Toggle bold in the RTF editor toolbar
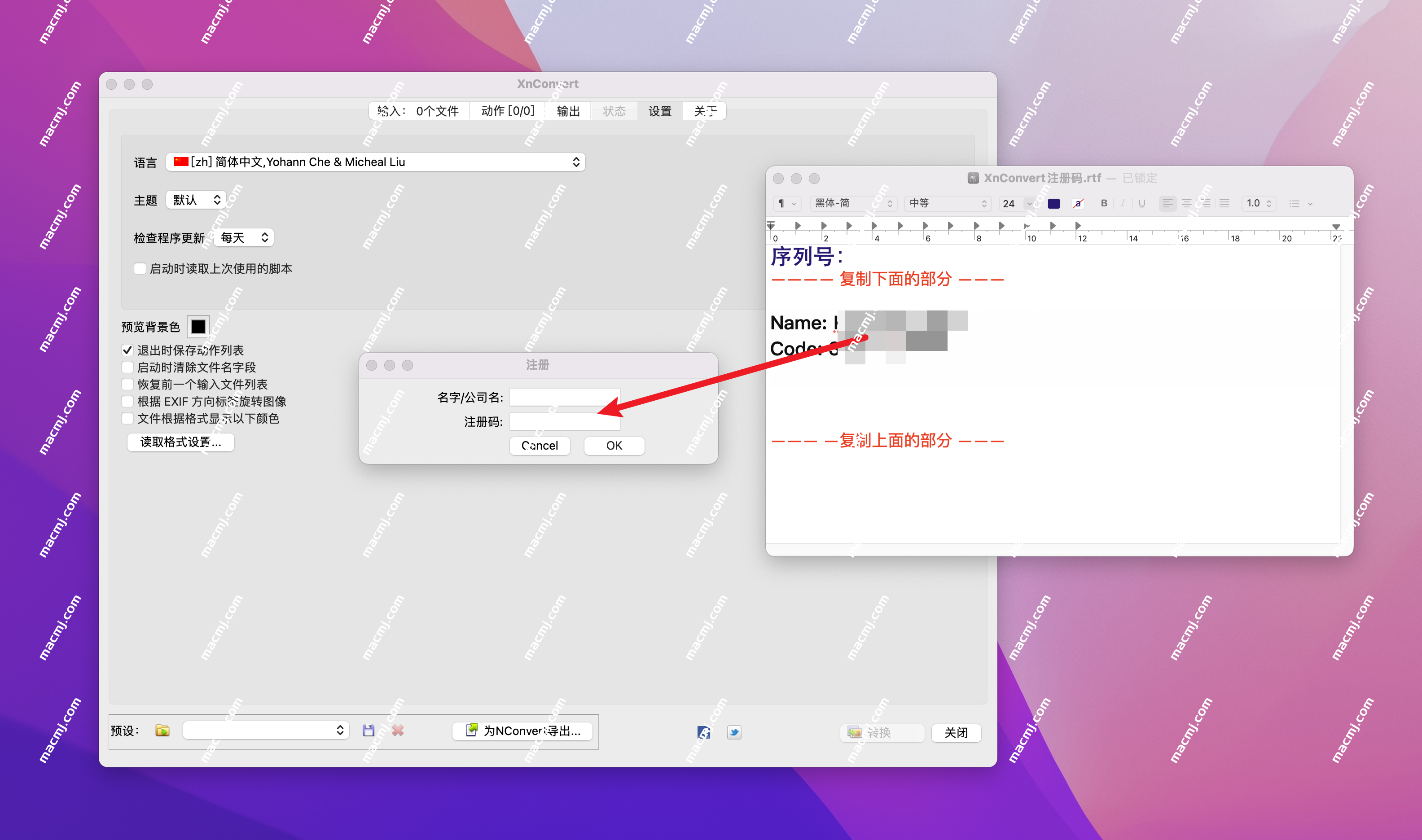1422x840 pixels. click(x=1104, y=203)
